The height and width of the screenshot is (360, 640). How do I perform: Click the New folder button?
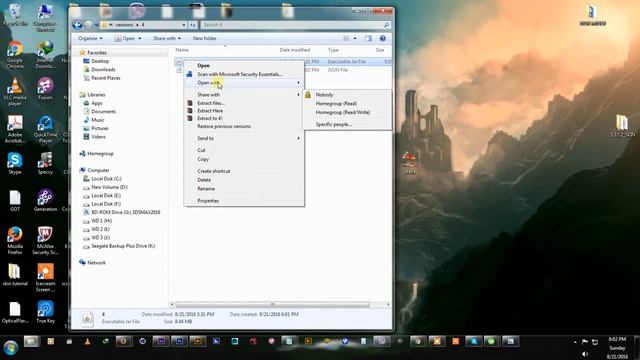coord(204,38)
